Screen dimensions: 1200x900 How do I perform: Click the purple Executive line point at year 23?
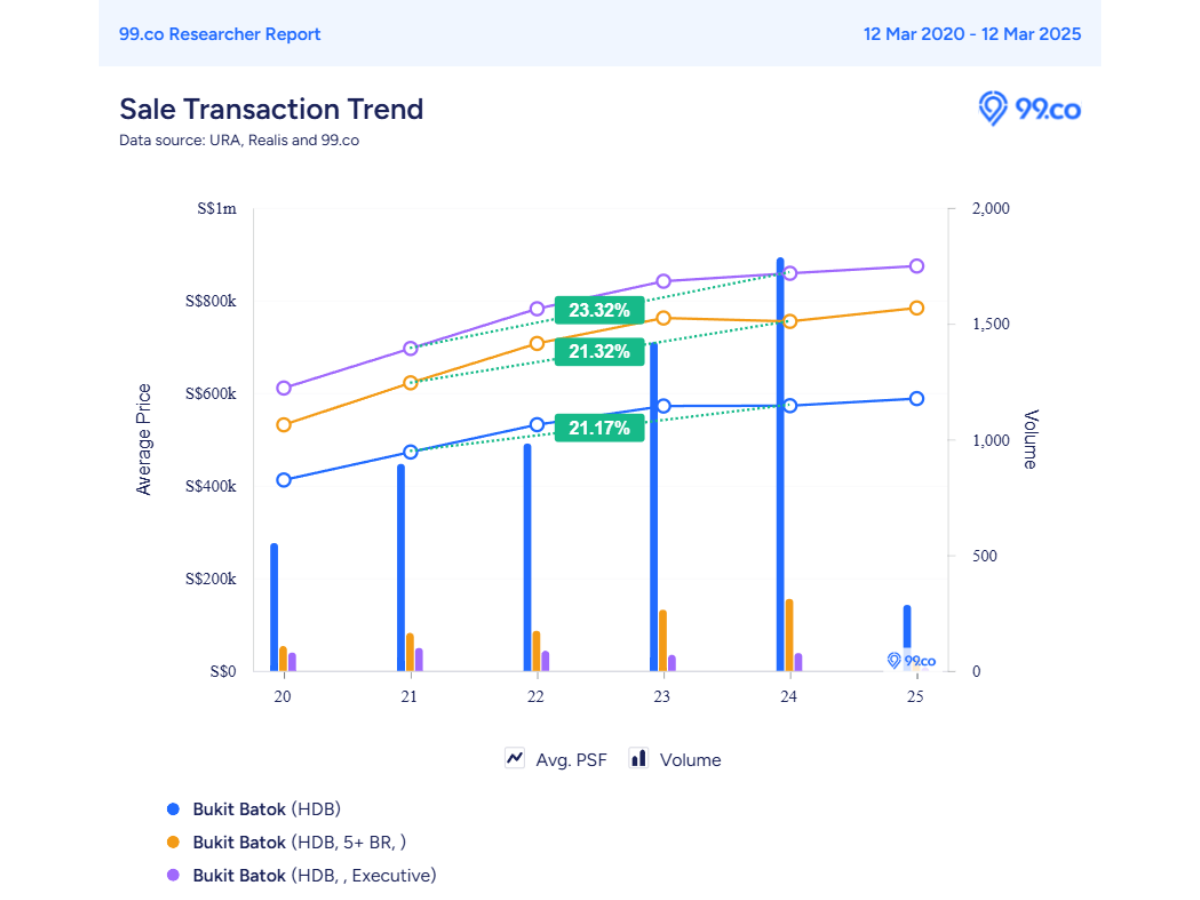point(663,281)
